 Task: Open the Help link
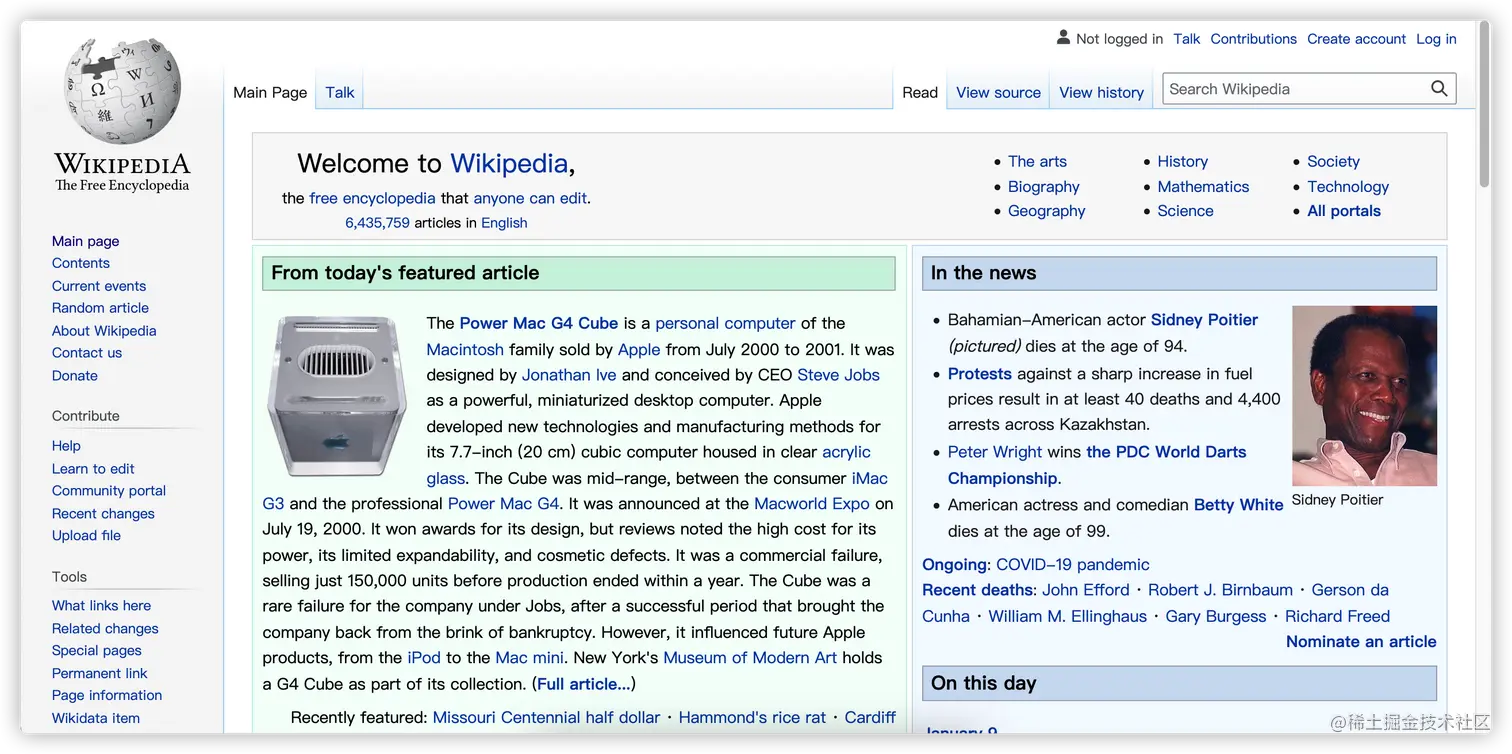pos(66,446)
